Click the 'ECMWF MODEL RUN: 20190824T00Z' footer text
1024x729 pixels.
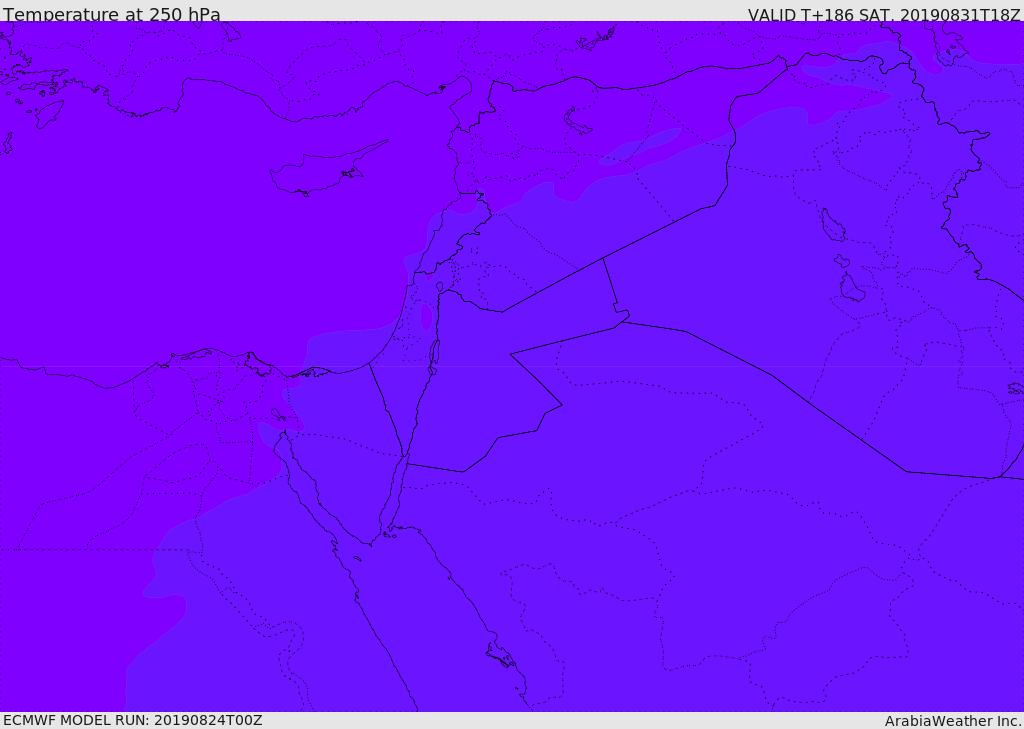coord(133,720)
